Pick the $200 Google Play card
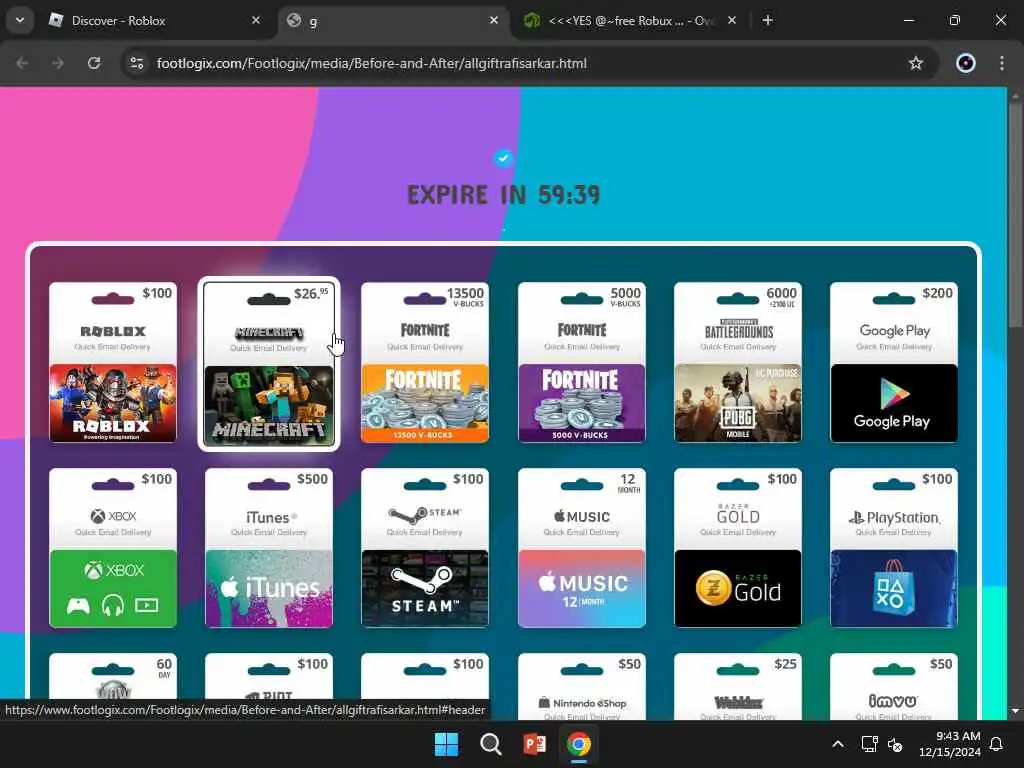Screen dimensions: 1024x768 click(x=894, y=362)
